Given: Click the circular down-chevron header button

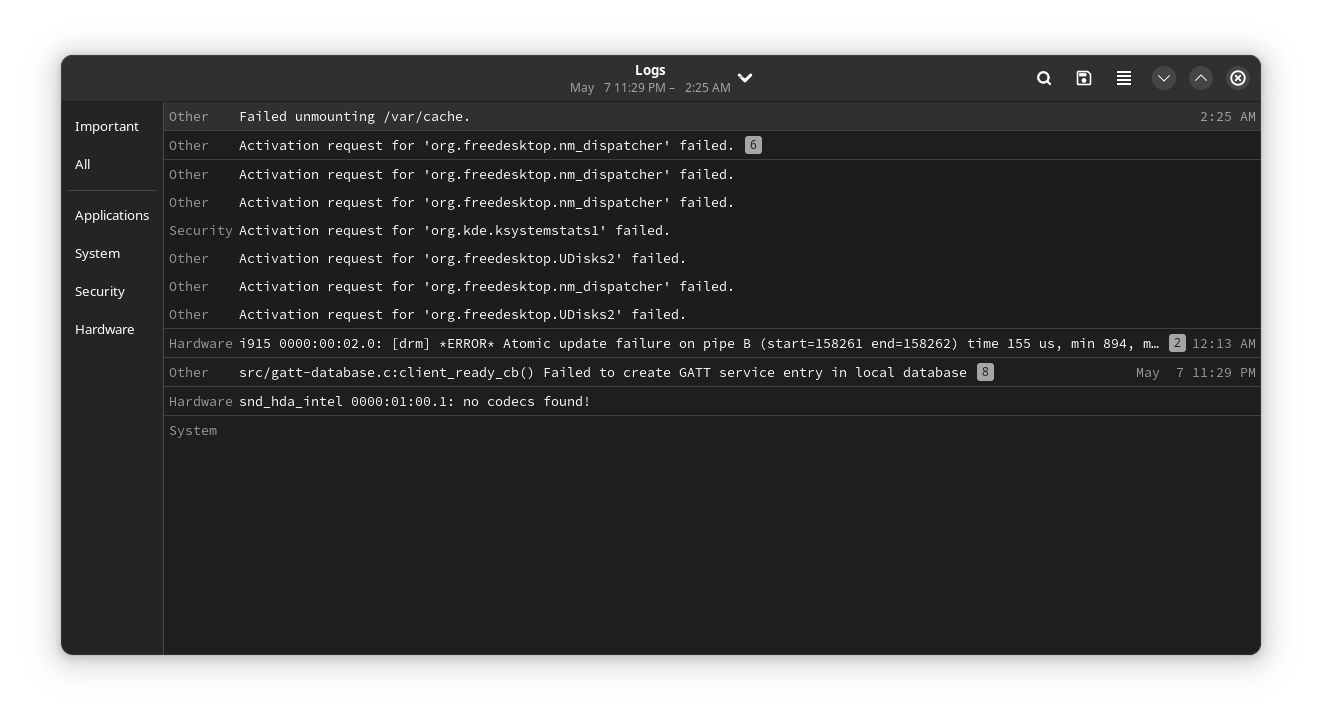Looking at the screenshot, I should pos(1164,78).
